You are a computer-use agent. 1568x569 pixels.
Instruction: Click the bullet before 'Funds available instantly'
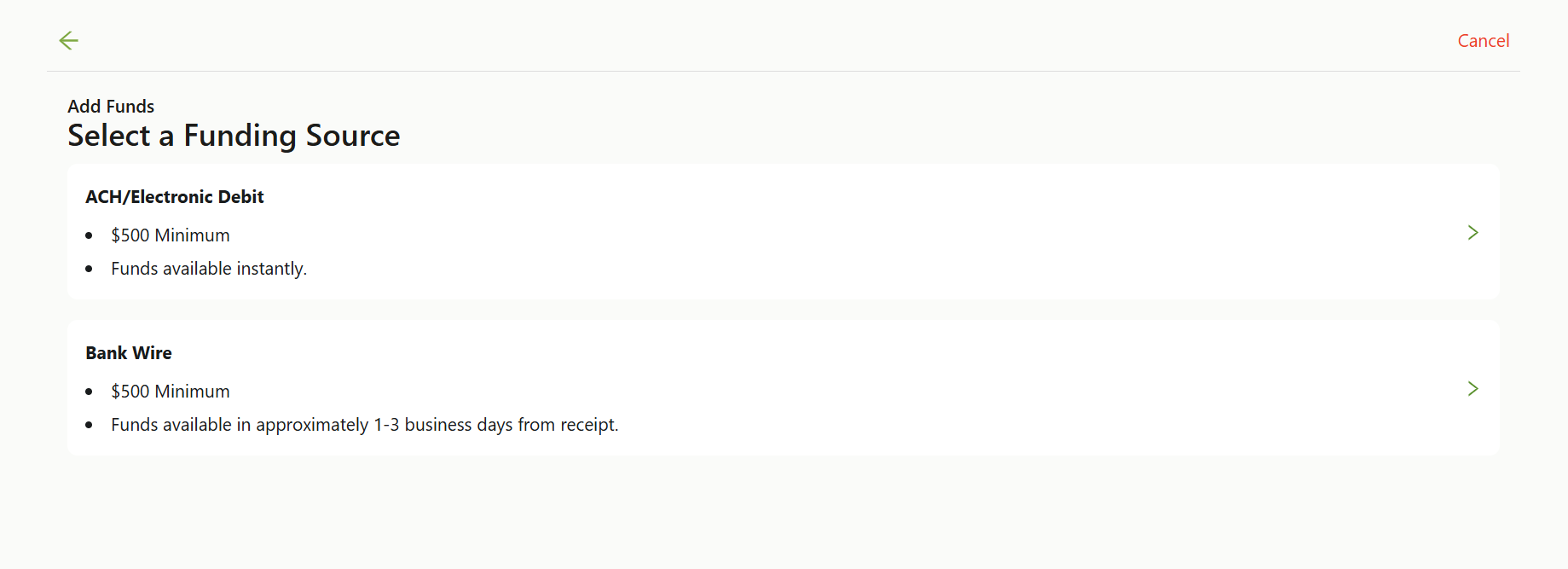[x=89, y=269]
